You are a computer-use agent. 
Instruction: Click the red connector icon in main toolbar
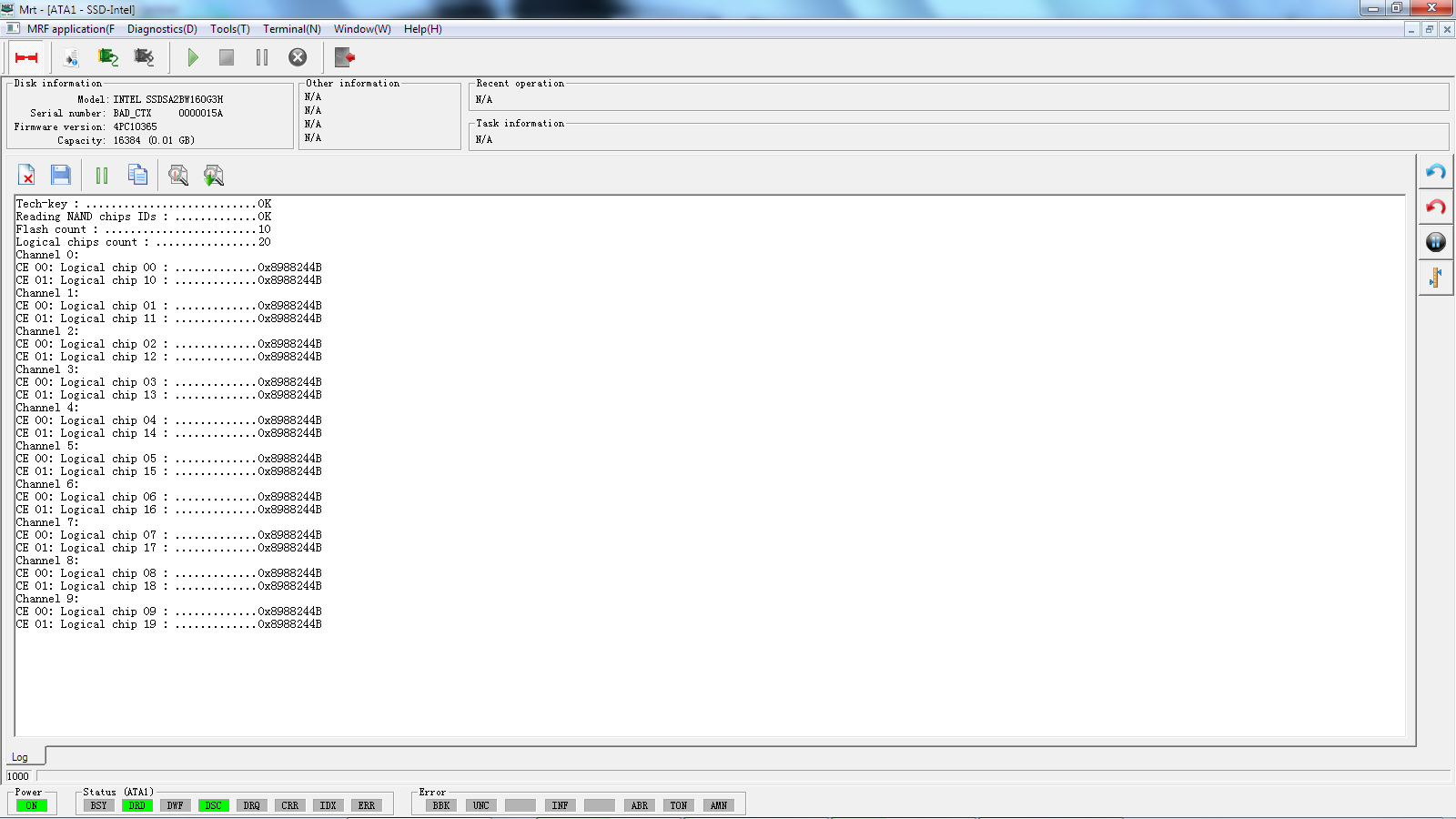pyautogui.click(x=26, y=57)
